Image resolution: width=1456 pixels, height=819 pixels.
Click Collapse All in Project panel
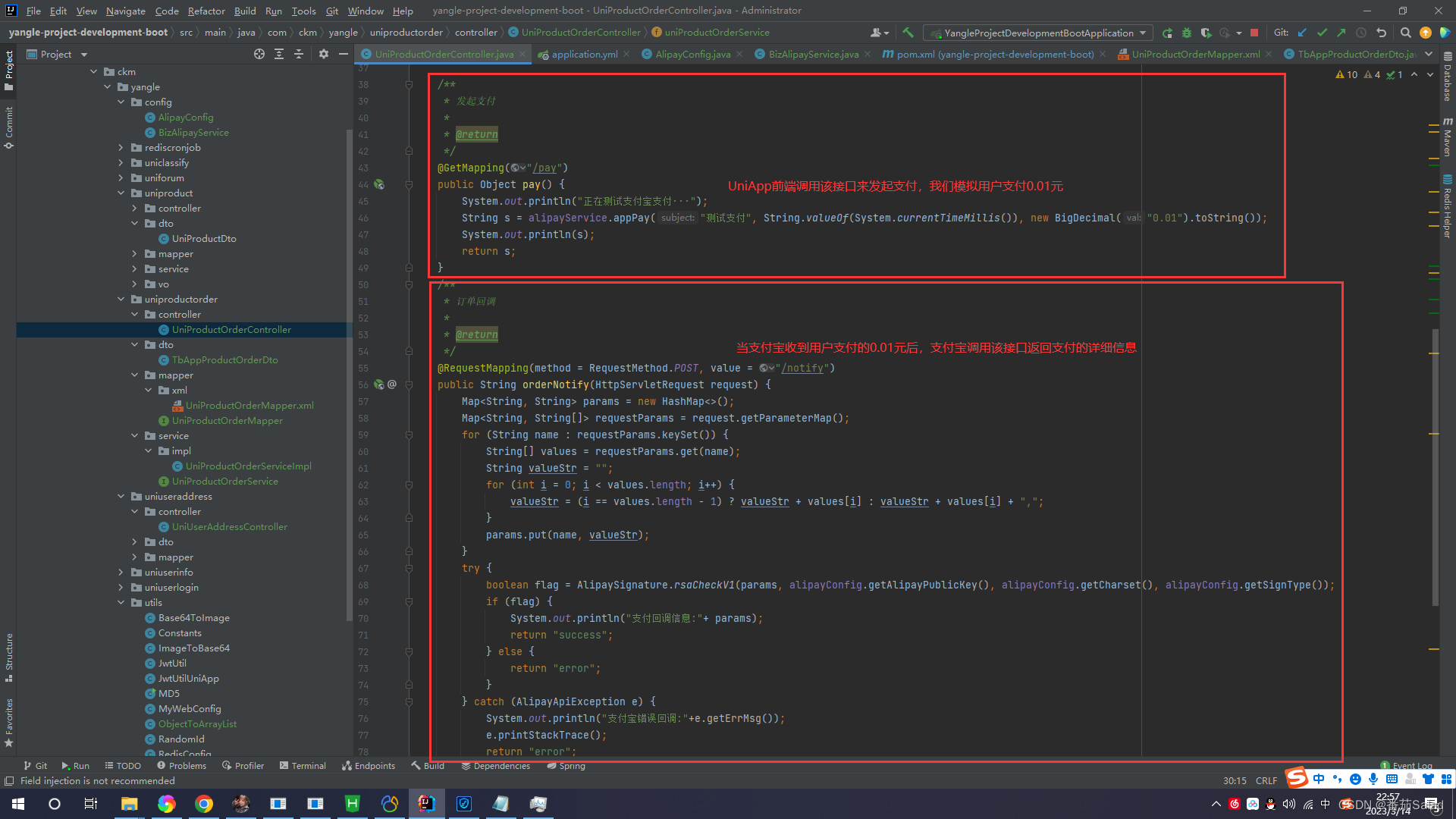point(299,54)
